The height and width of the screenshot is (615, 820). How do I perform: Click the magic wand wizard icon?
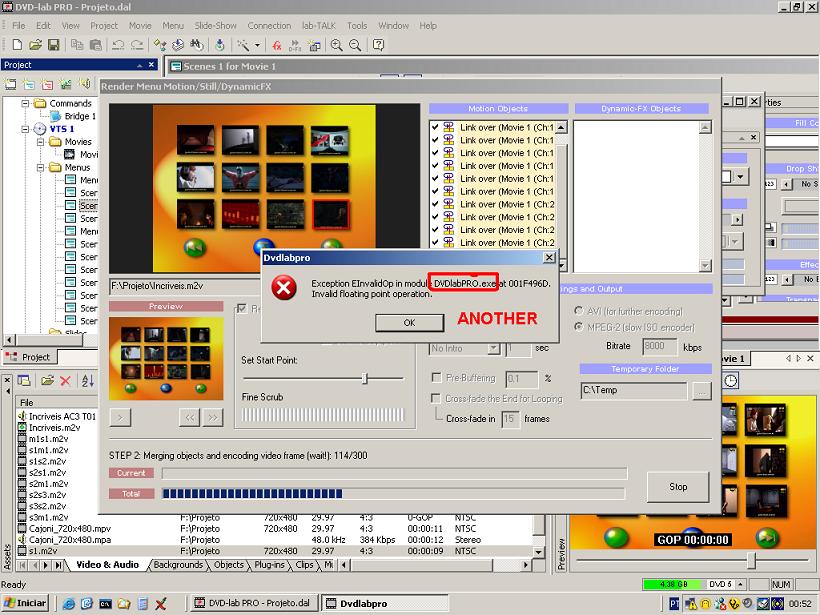(x=243, y=45)
